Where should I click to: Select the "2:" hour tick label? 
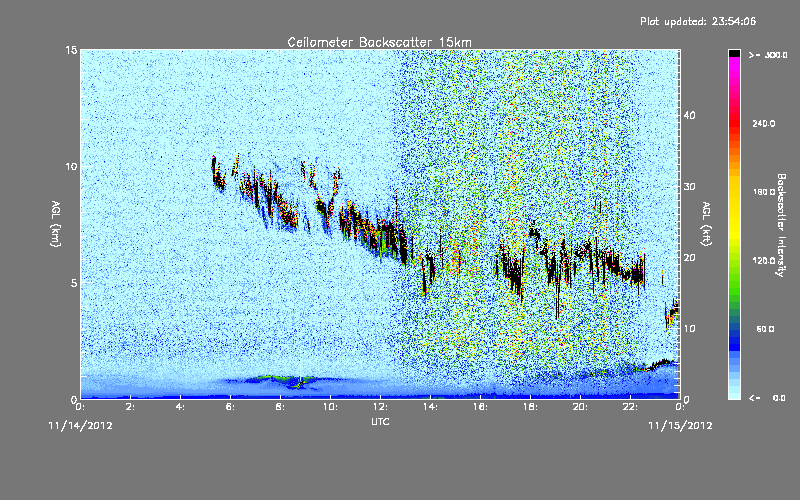pos(130,407)
